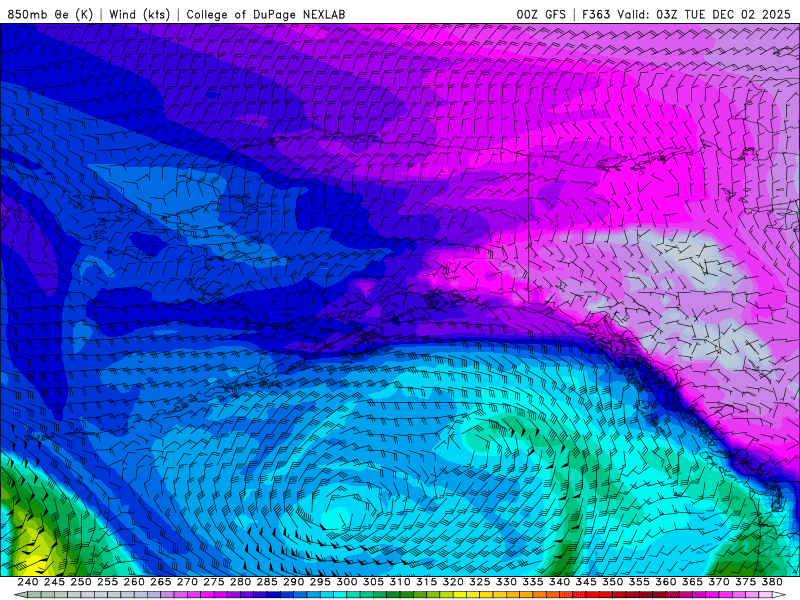800x600 pixels.
Task: Click the 270 value on the color scale
Action: [187, 582]
